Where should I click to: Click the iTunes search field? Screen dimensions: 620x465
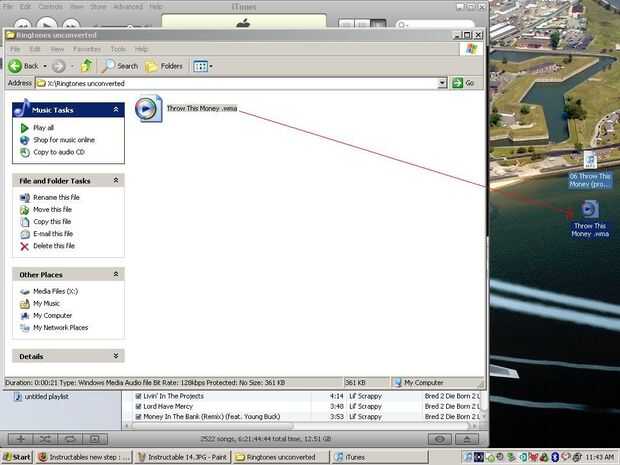(435, 25)
